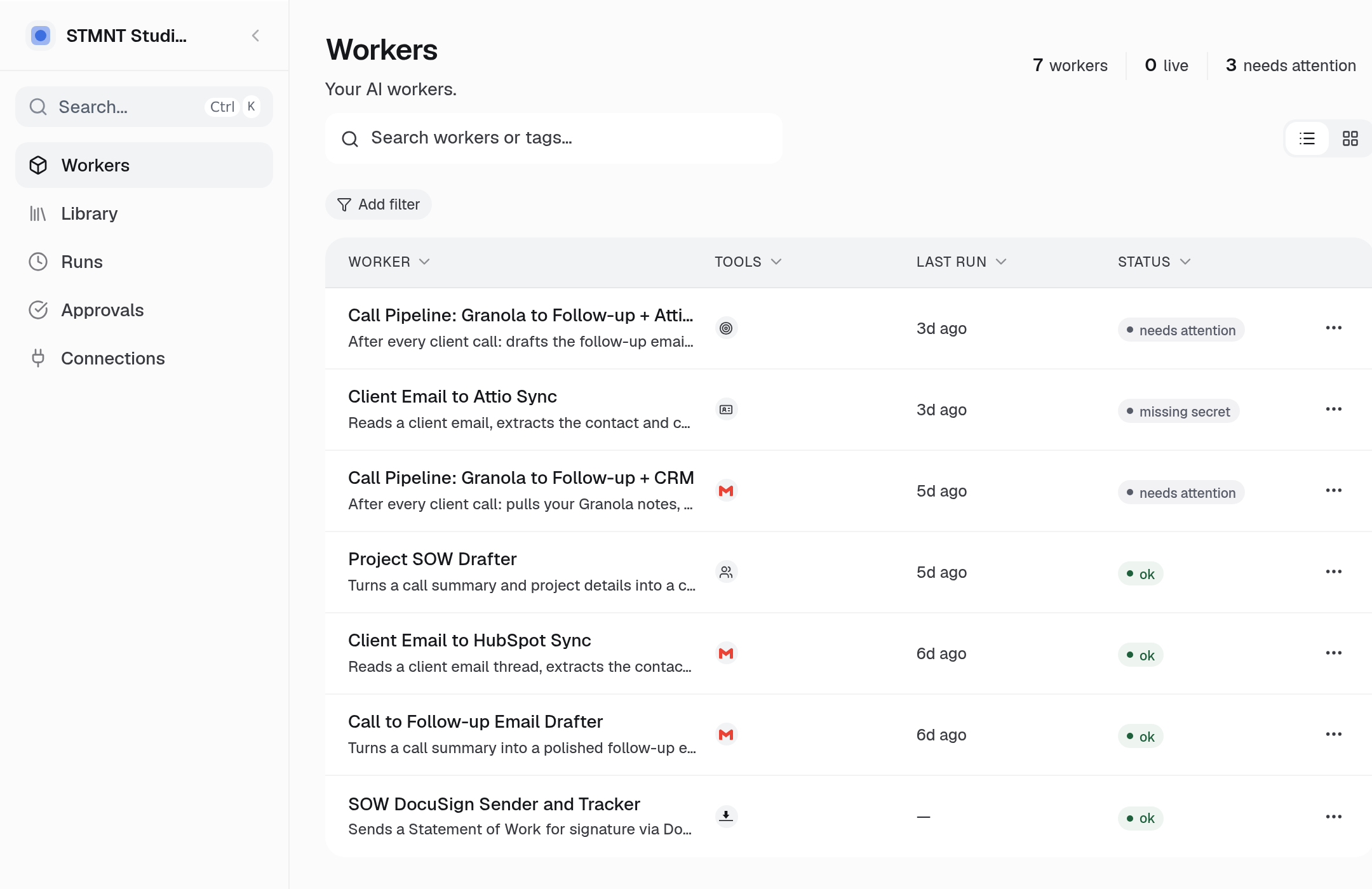This screenshot has height=889, width=1372.
Task: Open more options for SOW DocuSign Sender and Tracker
Action: click(x=1334, y=817)
